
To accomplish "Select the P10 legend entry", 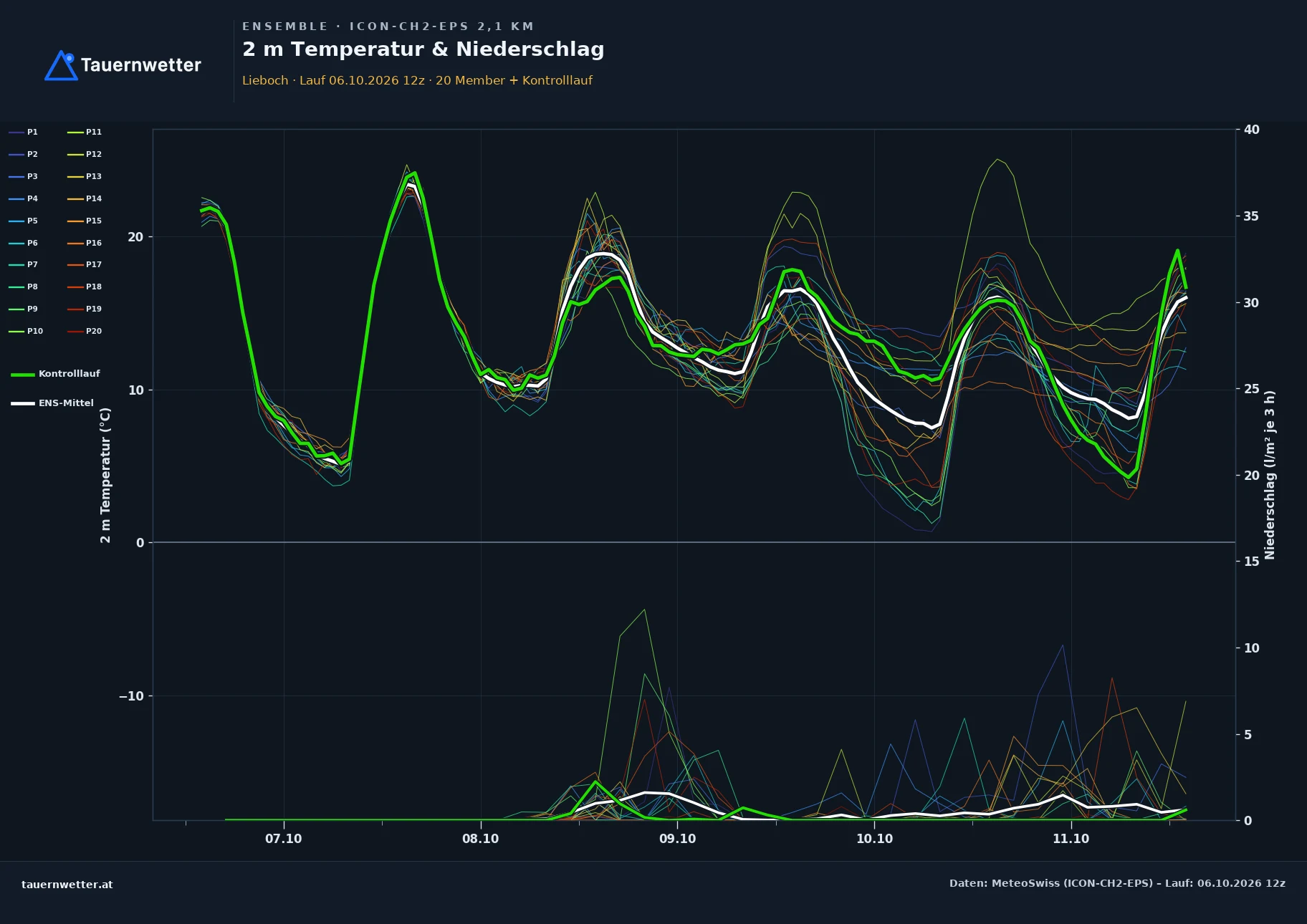I will click(26, 331).
